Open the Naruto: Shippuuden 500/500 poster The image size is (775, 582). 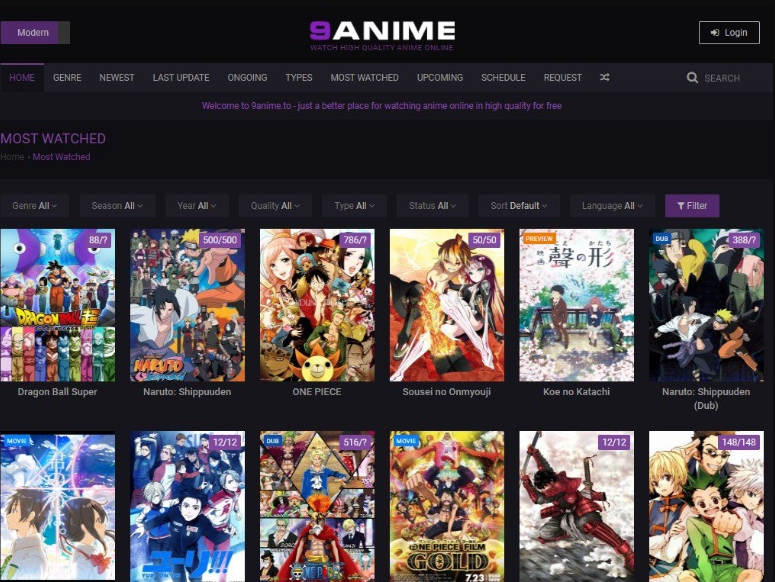click(187, 305)
